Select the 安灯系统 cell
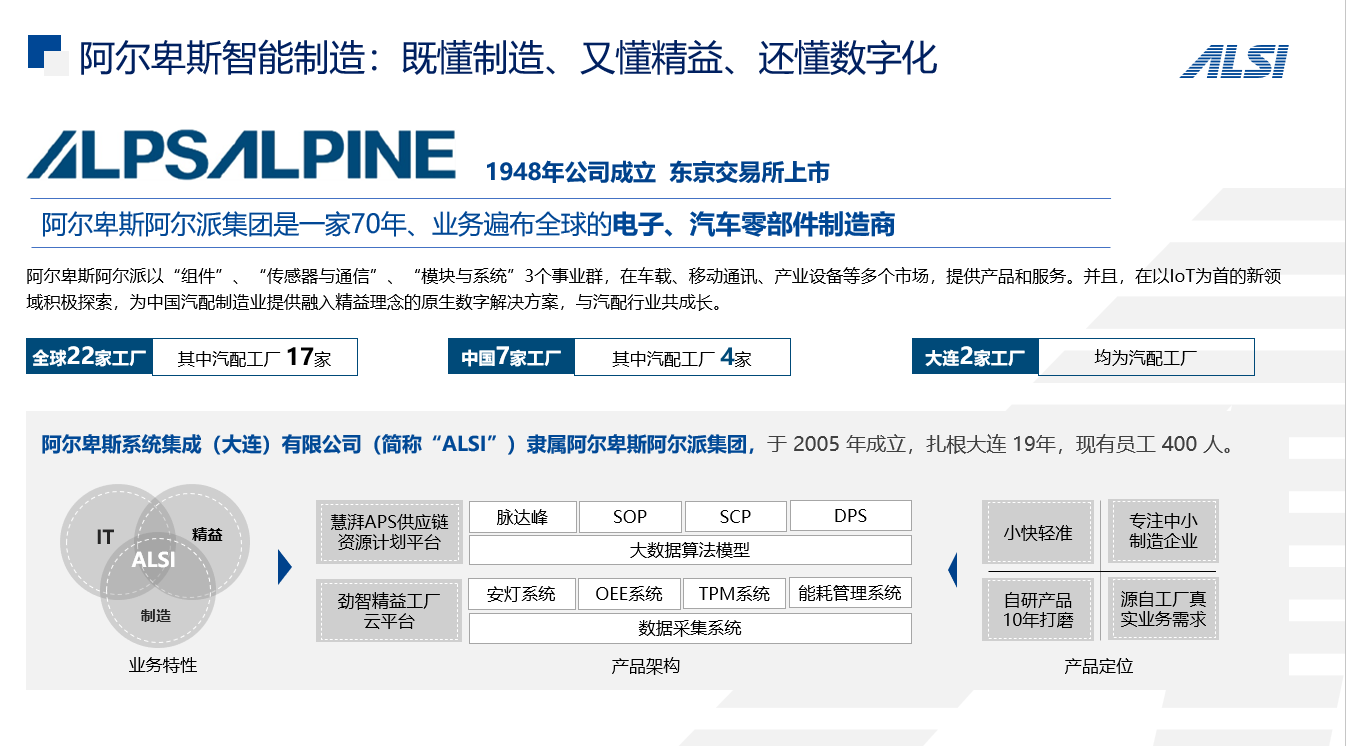1346x746 pixels. (x=522, y=593)
